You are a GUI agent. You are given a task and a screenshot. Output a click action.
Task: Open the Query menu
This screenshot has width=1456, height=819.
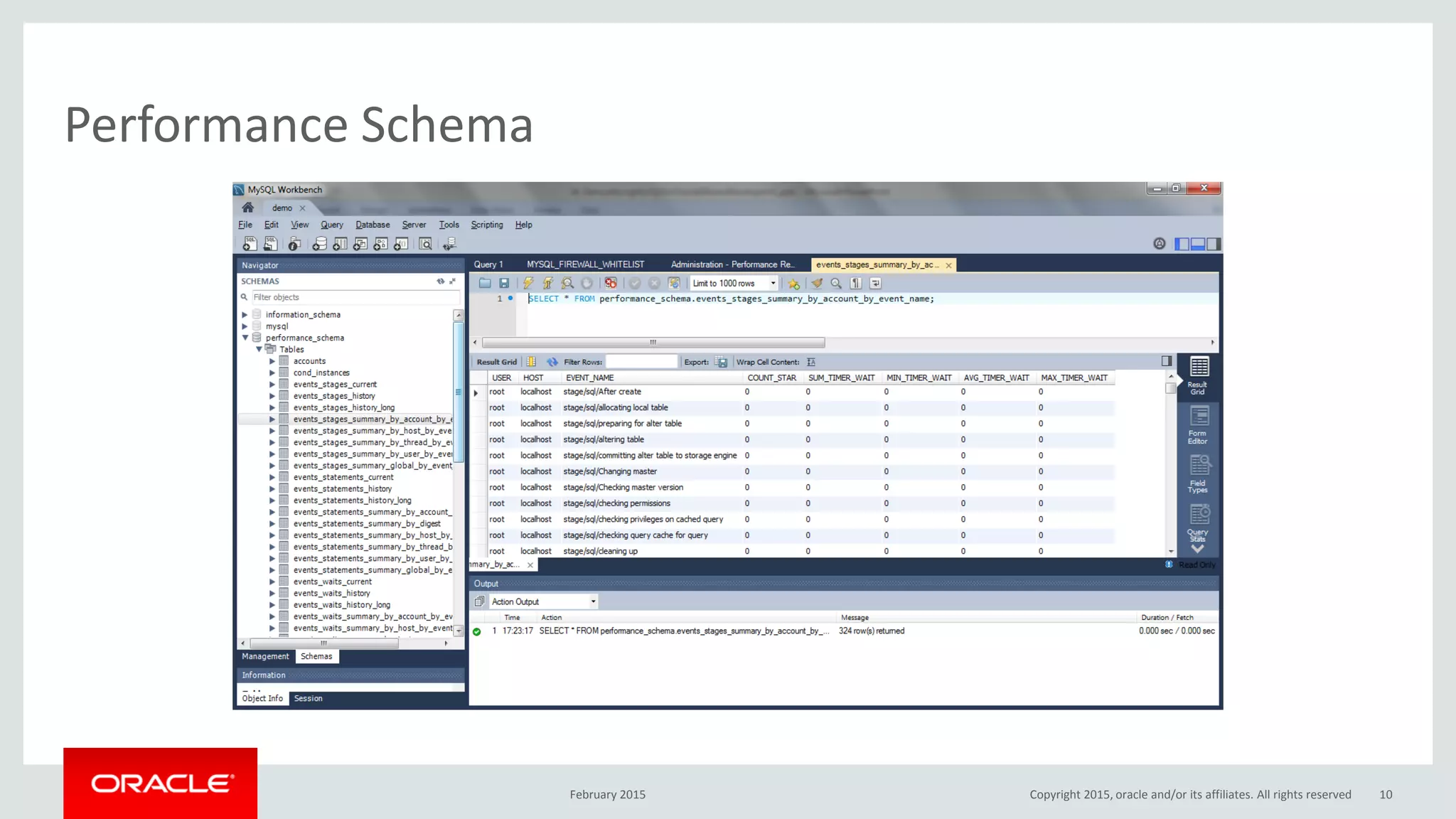click(331, 225)
